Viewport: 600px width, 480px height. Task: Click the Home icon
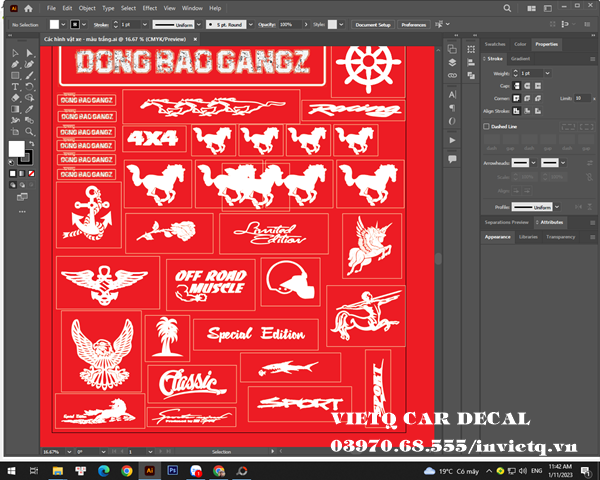30,8
